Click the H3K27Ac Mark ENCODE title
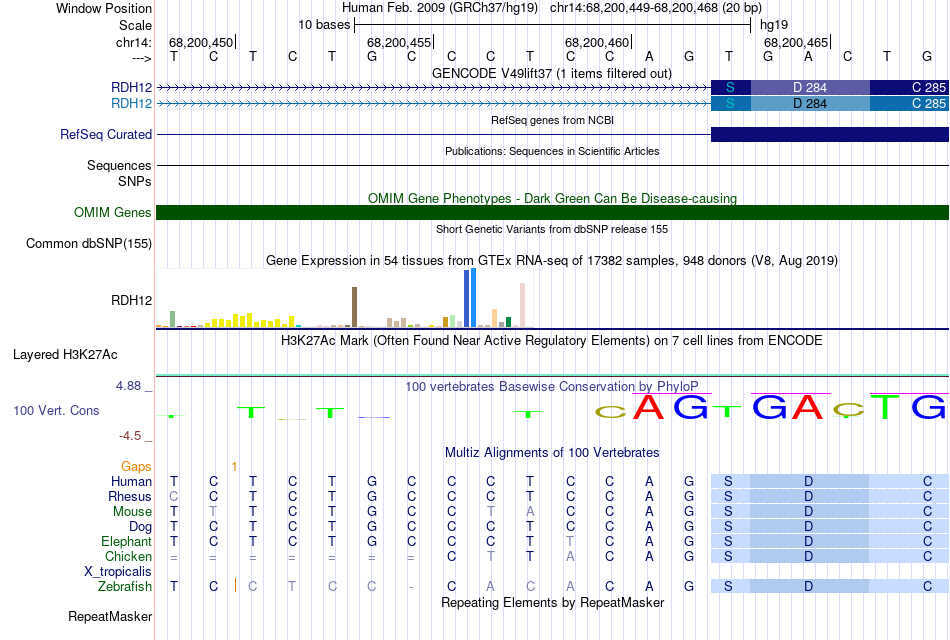The image size is (950, 640). 552,341
